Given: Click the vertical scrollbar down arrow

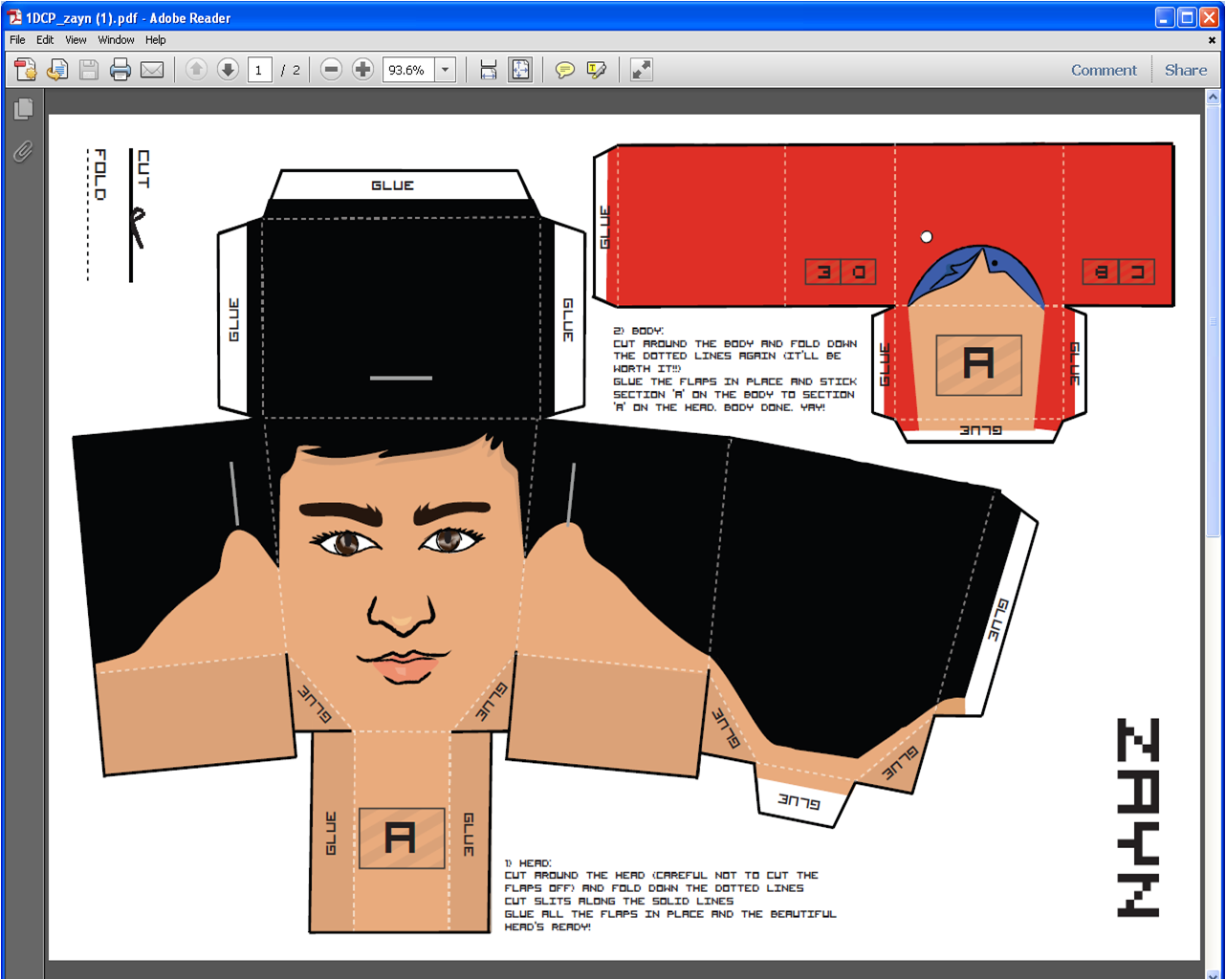Looking at the screenshot, I should click(x=1213, y=973).
